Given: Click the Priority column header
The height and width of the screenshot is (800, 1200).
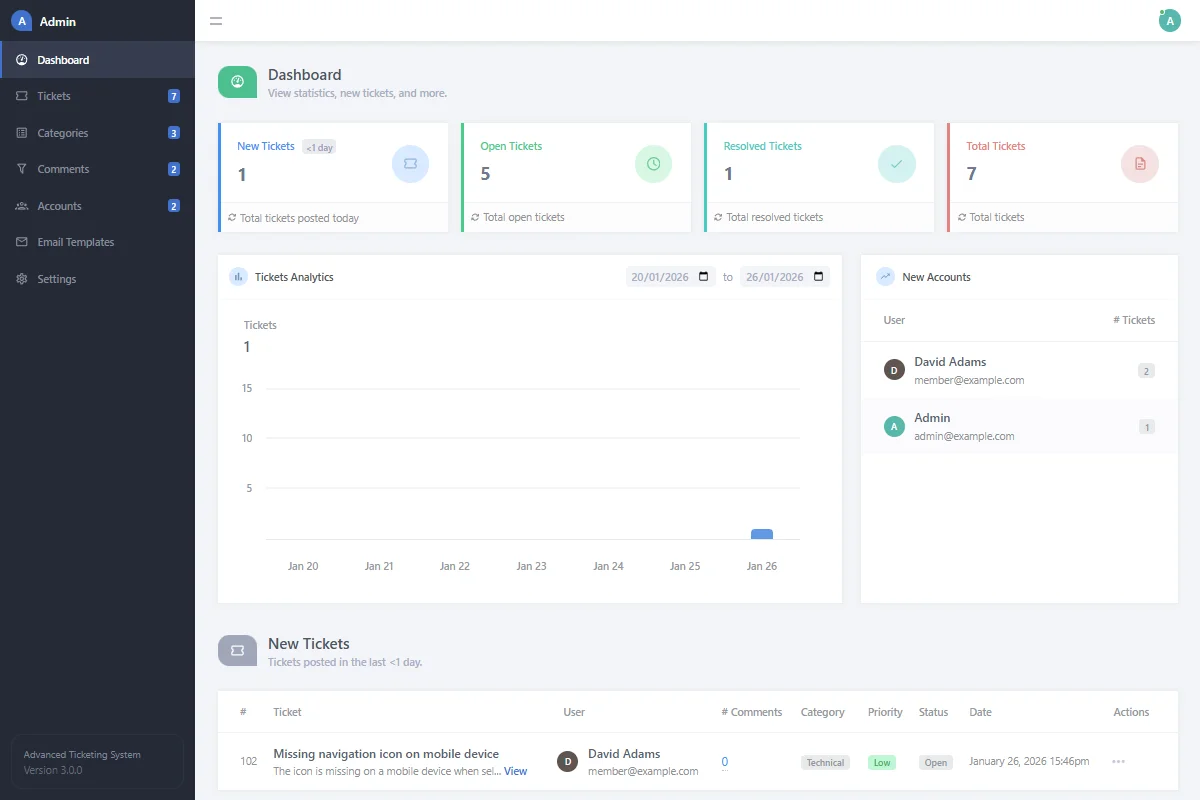Looking at the screenshot, I should [x=885, y=712].
